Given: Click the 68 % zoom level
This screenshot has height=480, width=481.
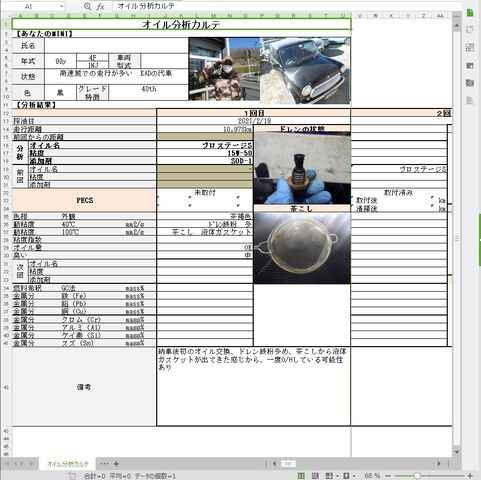Looking at the screenshot, I should pos(372,476).
